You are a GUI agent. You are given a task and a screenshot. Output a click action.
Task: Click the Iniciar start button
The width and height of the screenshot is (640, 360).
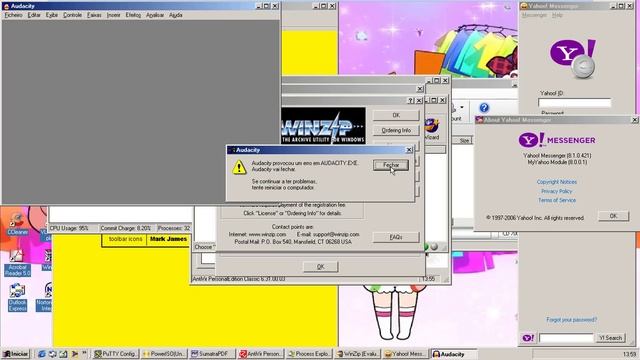16,354
